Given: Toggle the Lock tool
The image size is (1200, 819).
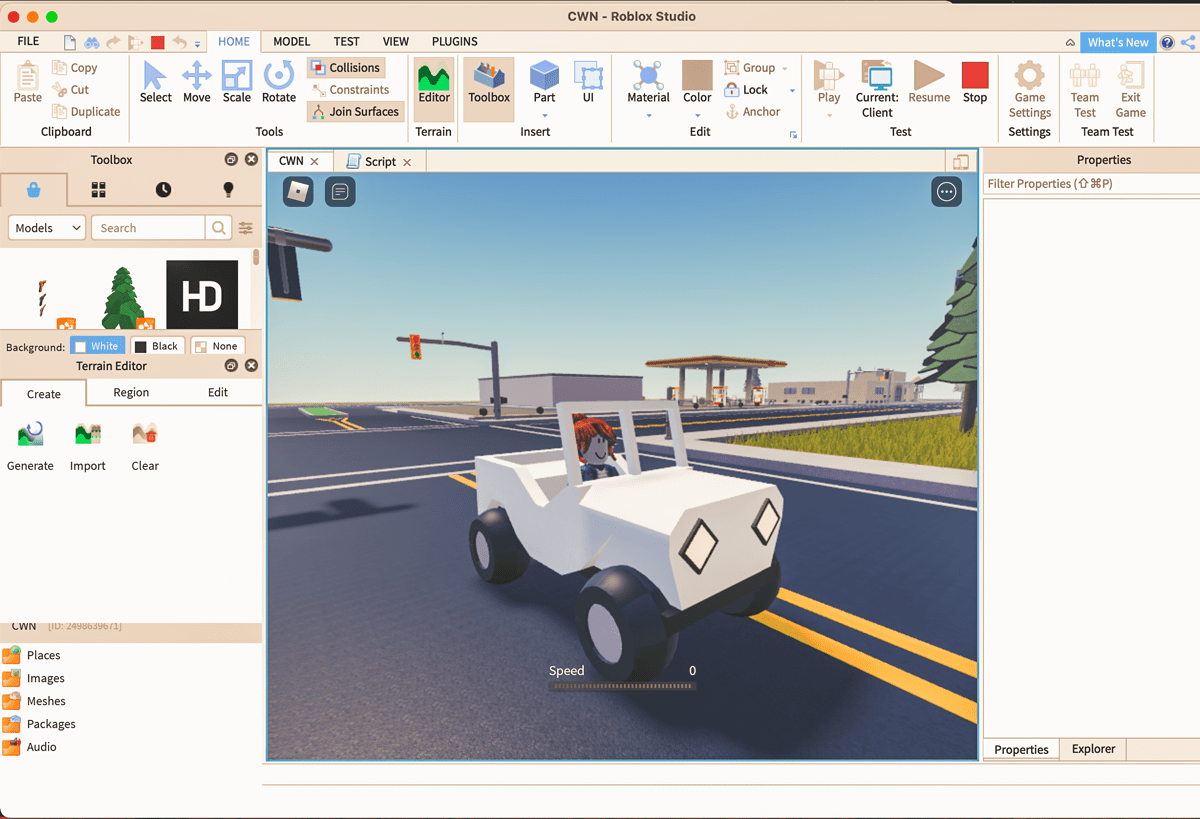Looking at the screenshot, I should [746, 90].
